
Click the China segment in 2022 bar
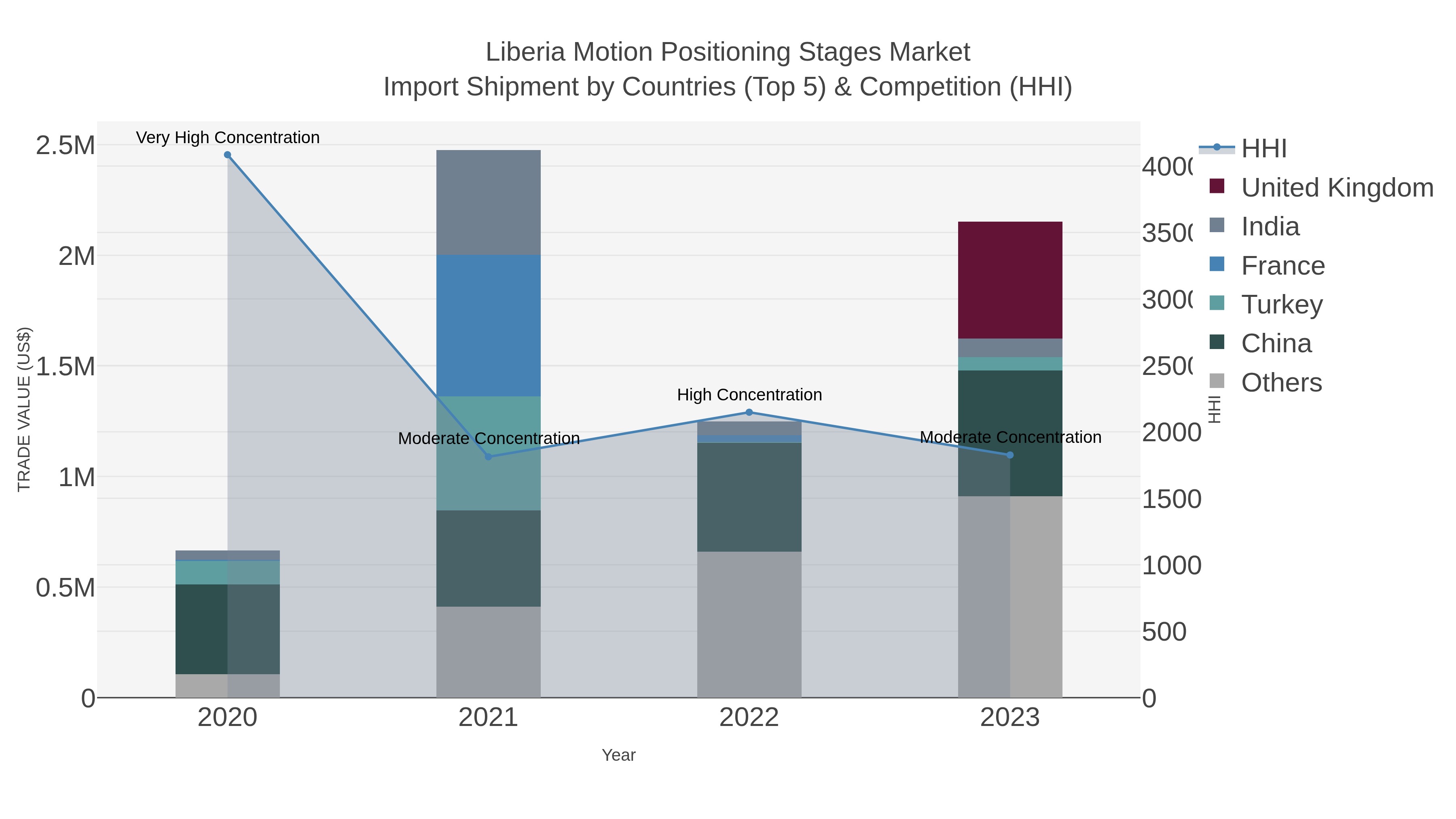(x=749, y=497)
